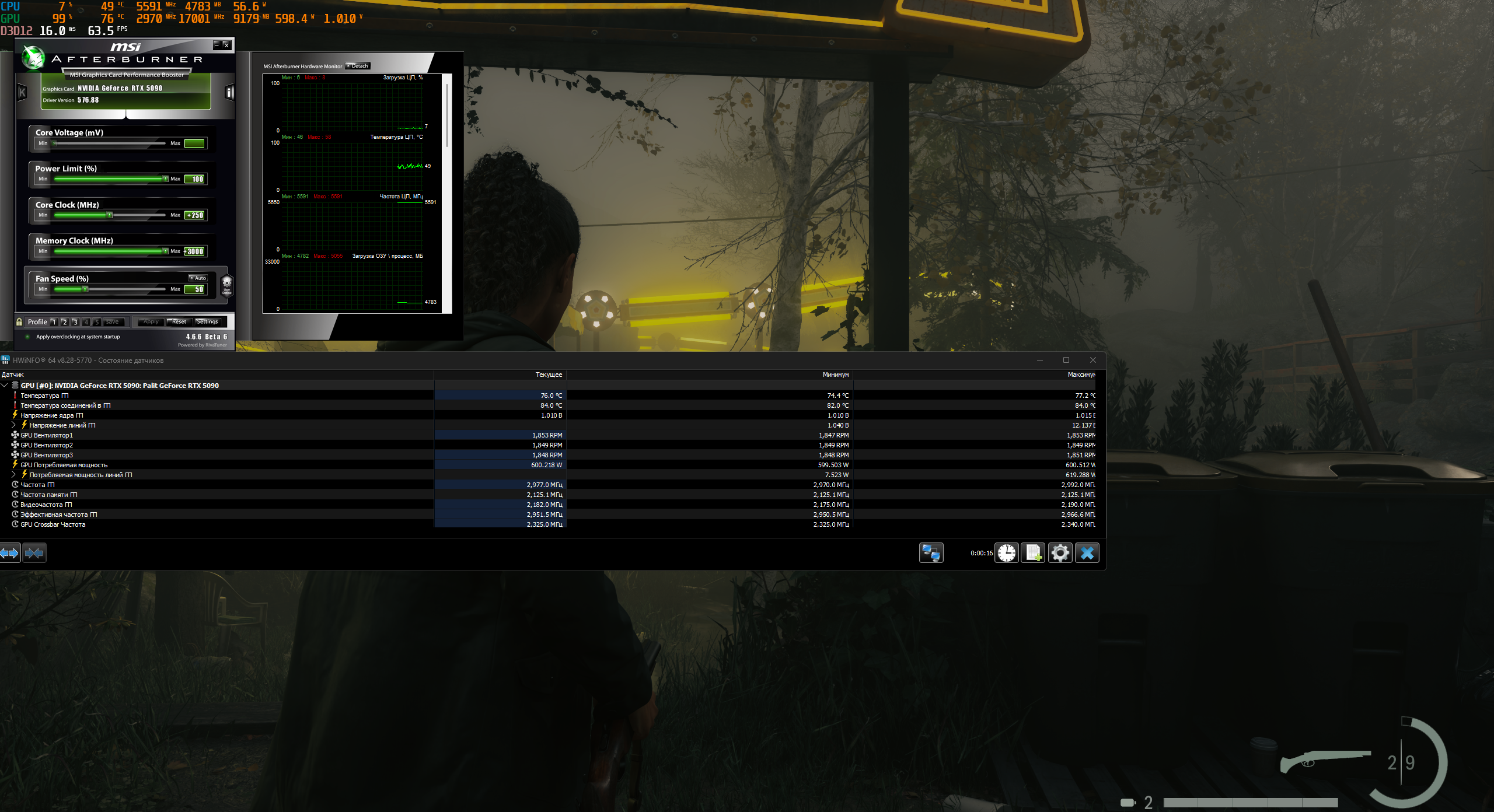The height and width of the screenshot is (812, 1494).
Task: Click the Afterburner Kombustor K icon
Action: [22, 92]
